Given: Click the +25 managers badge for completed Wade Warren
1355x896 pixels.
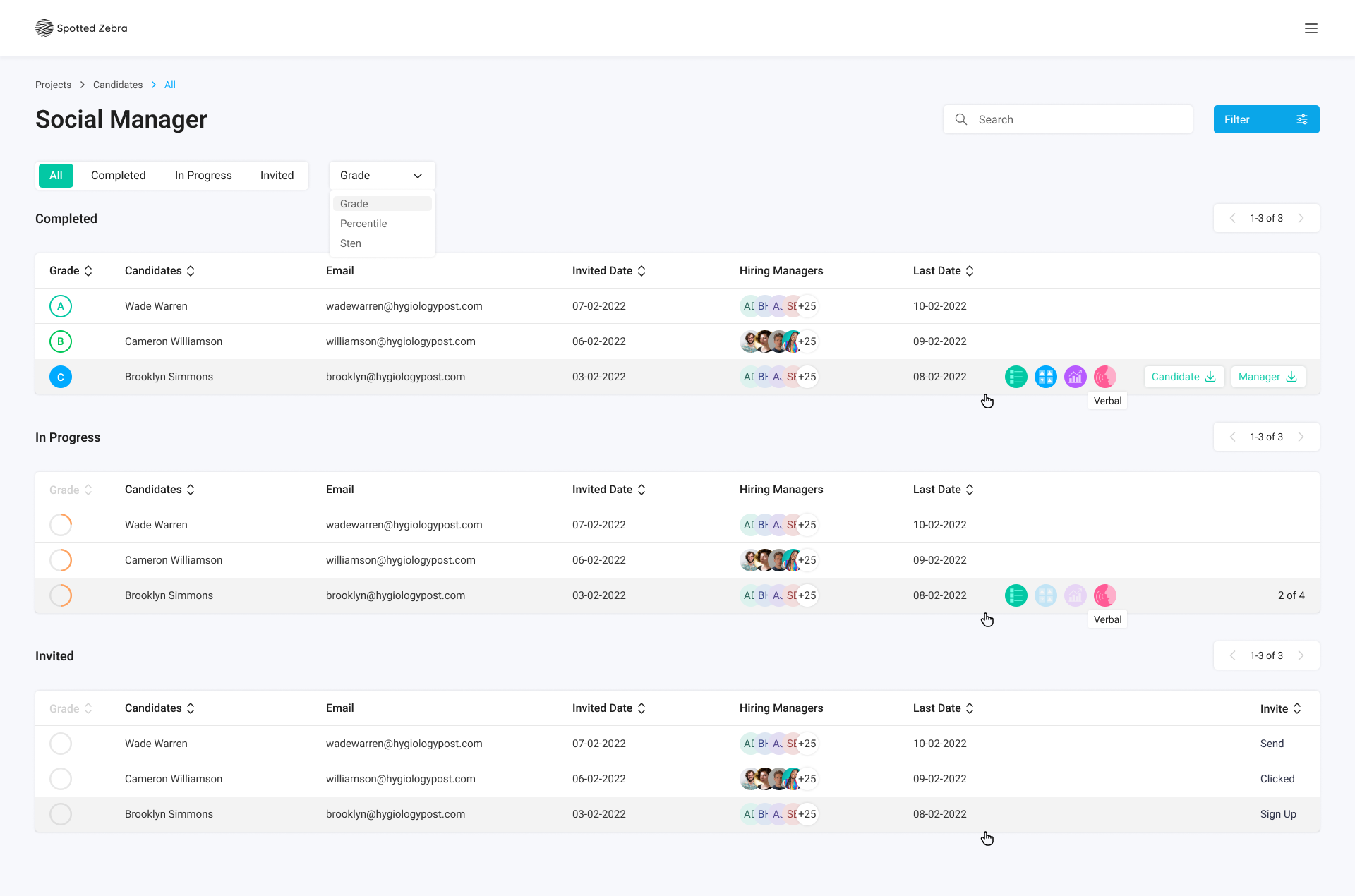Looking at the screenshot, I should [807, 306].
